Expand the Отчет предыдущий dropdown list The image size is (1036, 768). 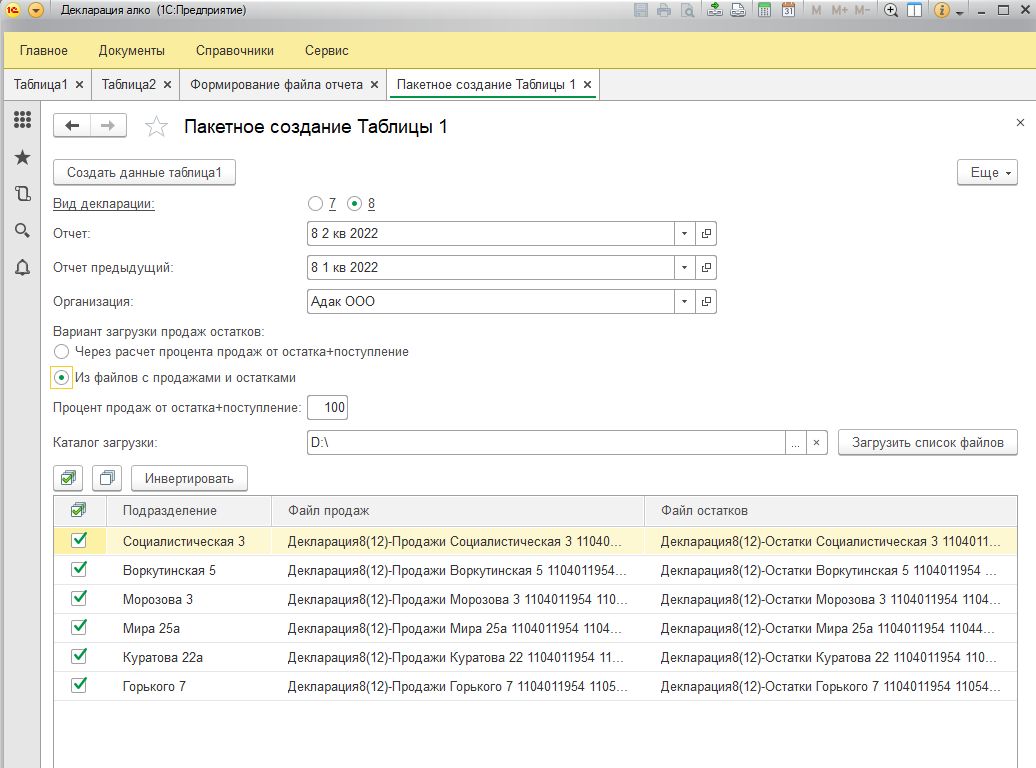[684, 268]
